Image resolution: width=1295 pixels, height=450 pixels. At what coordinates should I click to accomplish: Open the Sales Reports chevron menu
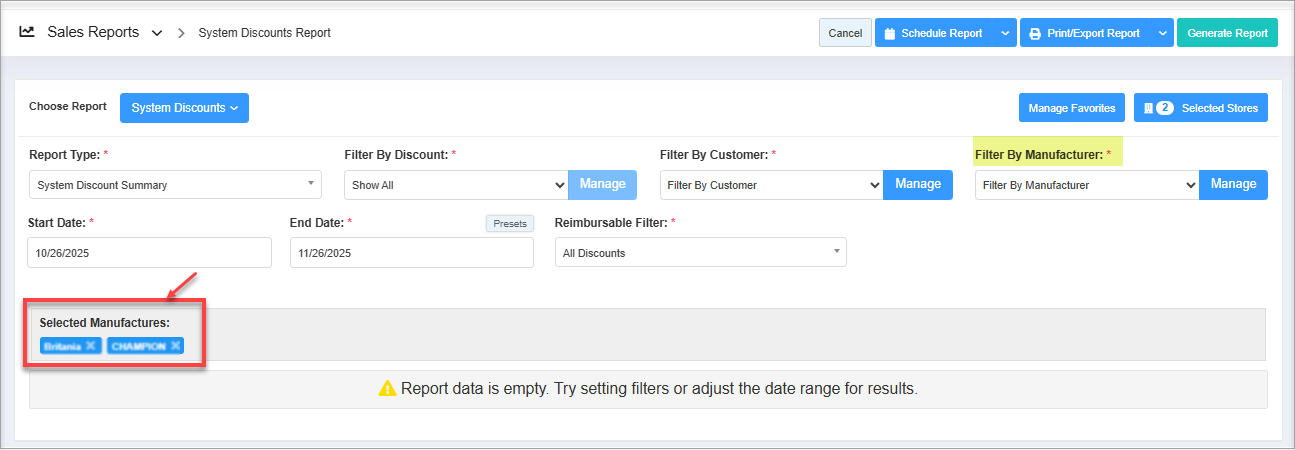point(157,33)
